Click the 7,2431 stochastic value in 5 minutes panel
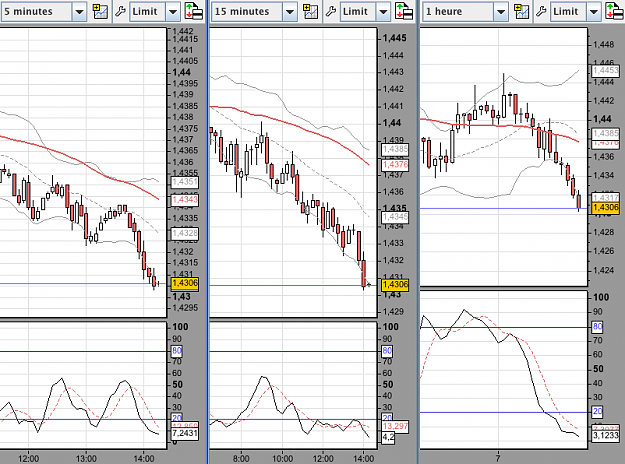Image resolution: width=625 pixels, height=464 pixels. click(185, 433)
